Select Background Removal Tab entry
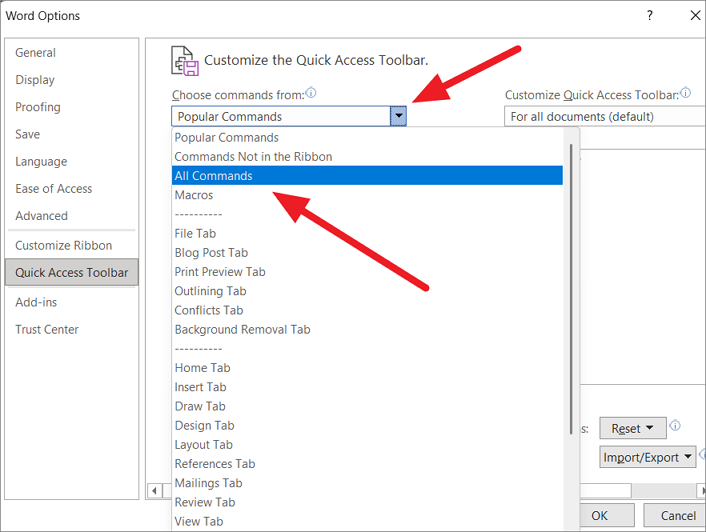The height and width of the screenshot is (532, 706). [367, 329]
